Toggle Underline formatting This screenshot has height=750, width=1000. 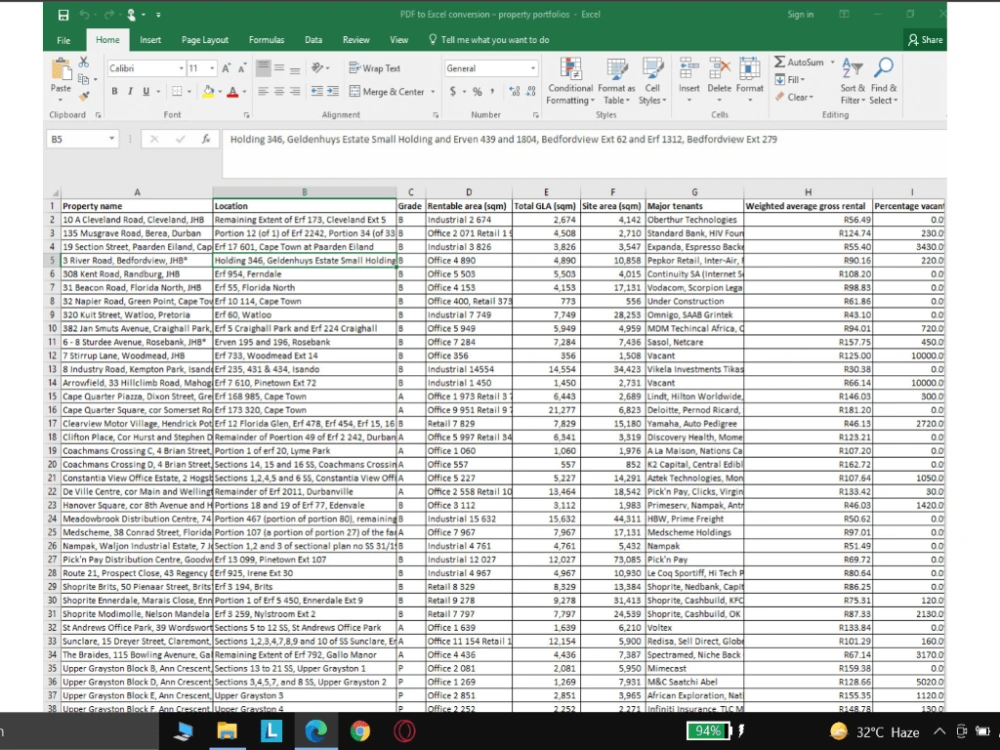(146, 92)
